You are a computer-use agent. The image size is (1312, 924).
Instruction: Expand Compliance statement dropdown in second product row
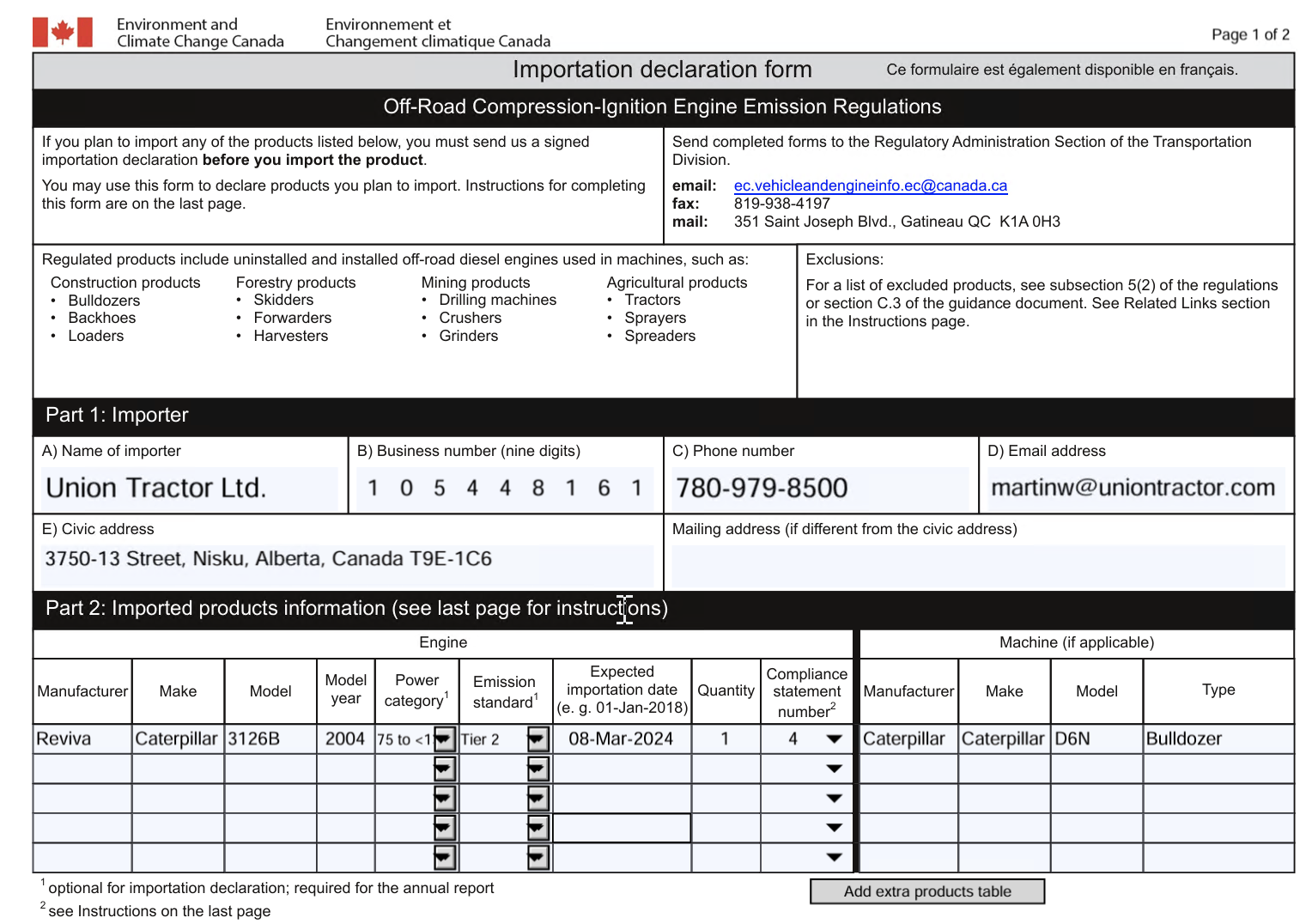pyautogui.click(x=834, y=769)
